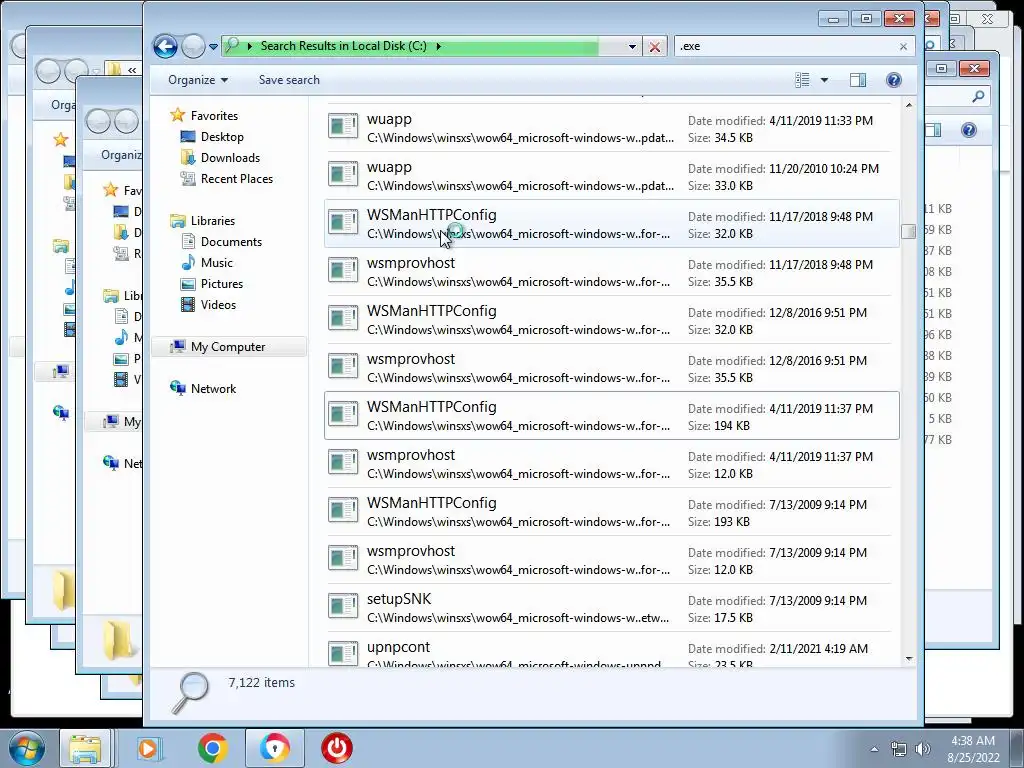The width and height of the screenshot is (1024, 768).
Task: Select wsmprovhost dated 12/8/2016 9:51 PM
Action: coord(611,368)
